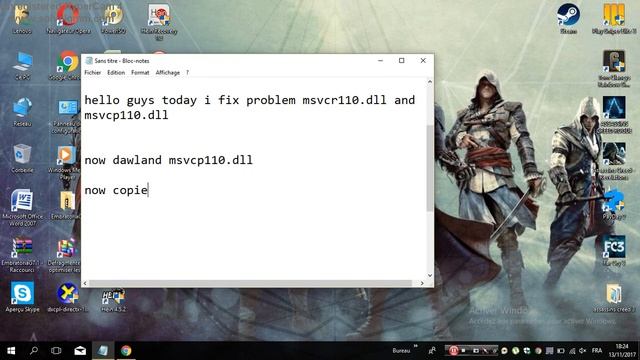
Task: Select the assassins creed folder icon
Action: 614,297
